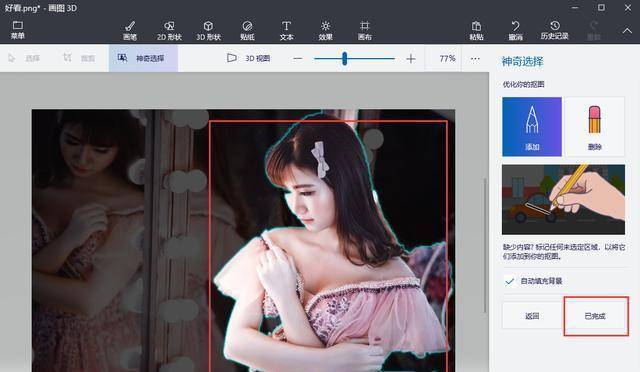
Task: Open the History (历史记录) panel
Action: click(554, 31)
